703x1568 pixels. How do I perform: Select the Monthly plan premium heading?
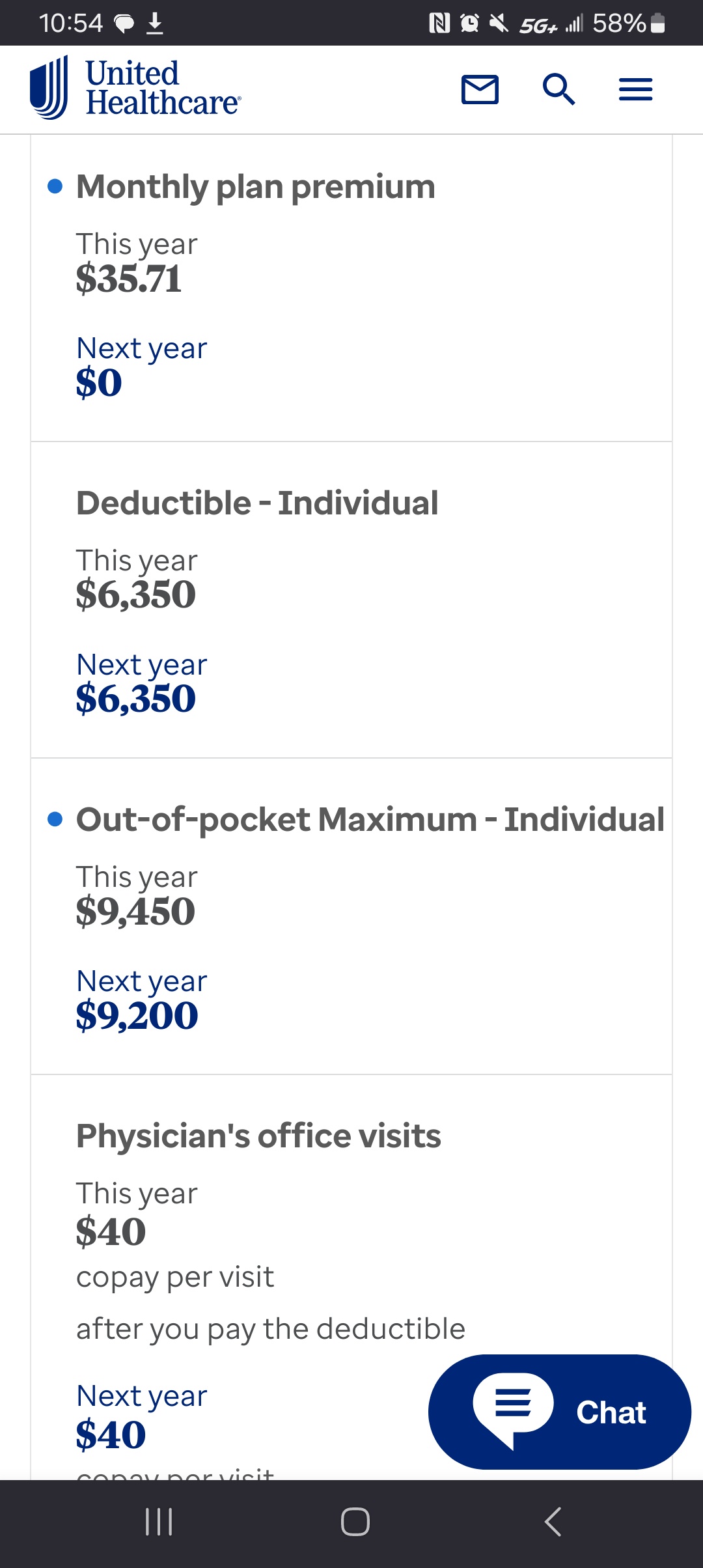pos(256,187)
